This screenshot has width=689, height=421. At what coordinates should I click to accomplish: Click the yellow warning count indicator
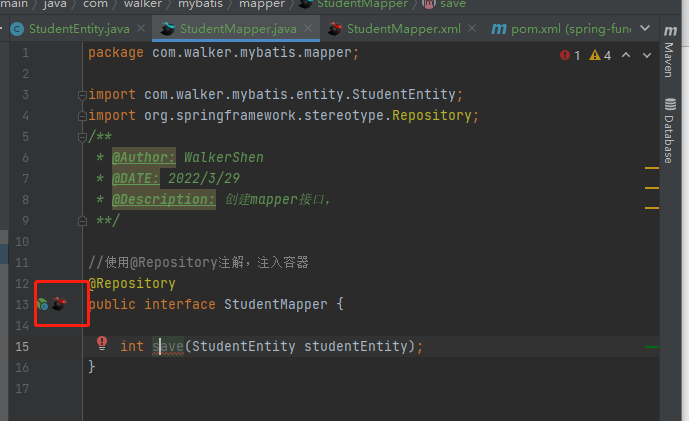coord(600,55)
